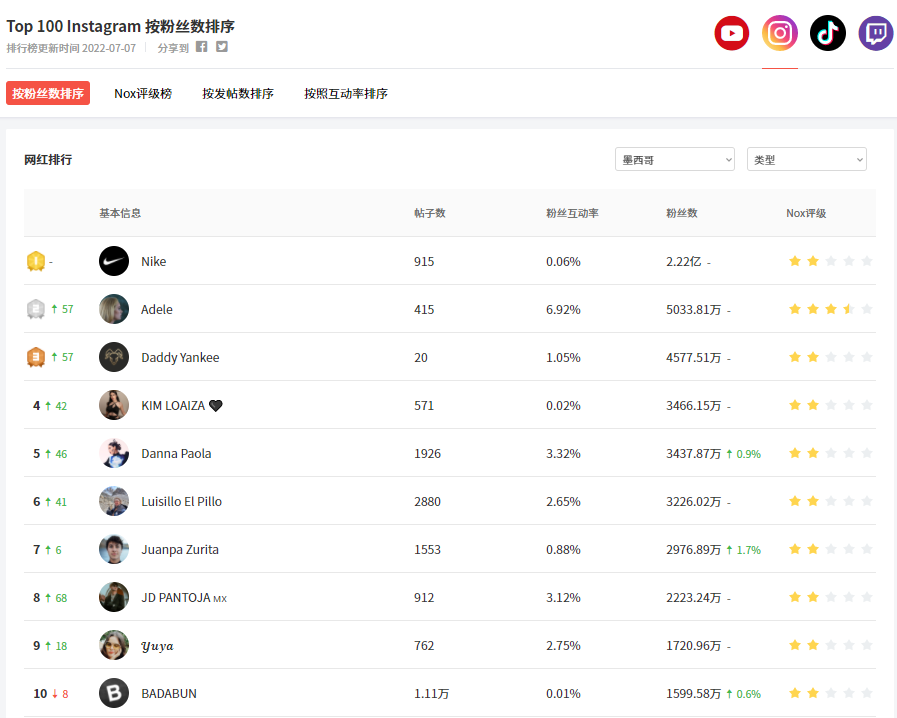Click Yuya's profile picture
This screenshot has width=897, height=718.
114,645
